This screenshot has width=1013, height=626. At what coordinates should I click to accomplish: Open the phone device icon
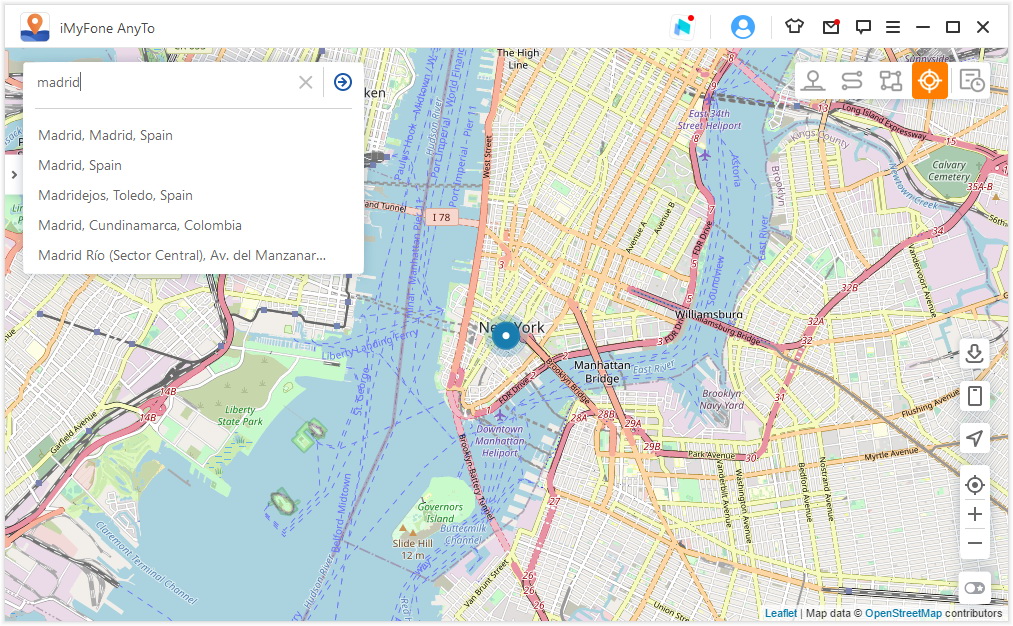click(974, 396)
